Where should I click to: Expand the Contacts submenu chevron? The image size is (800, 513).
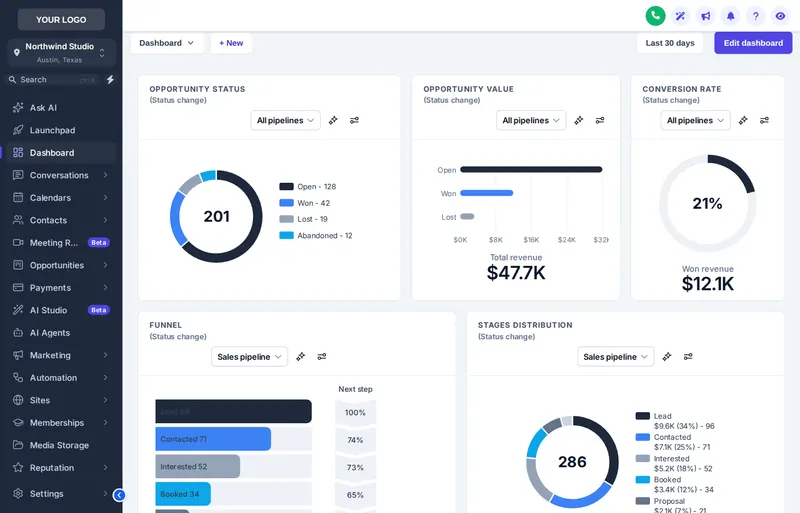click(x=105, y=220)
